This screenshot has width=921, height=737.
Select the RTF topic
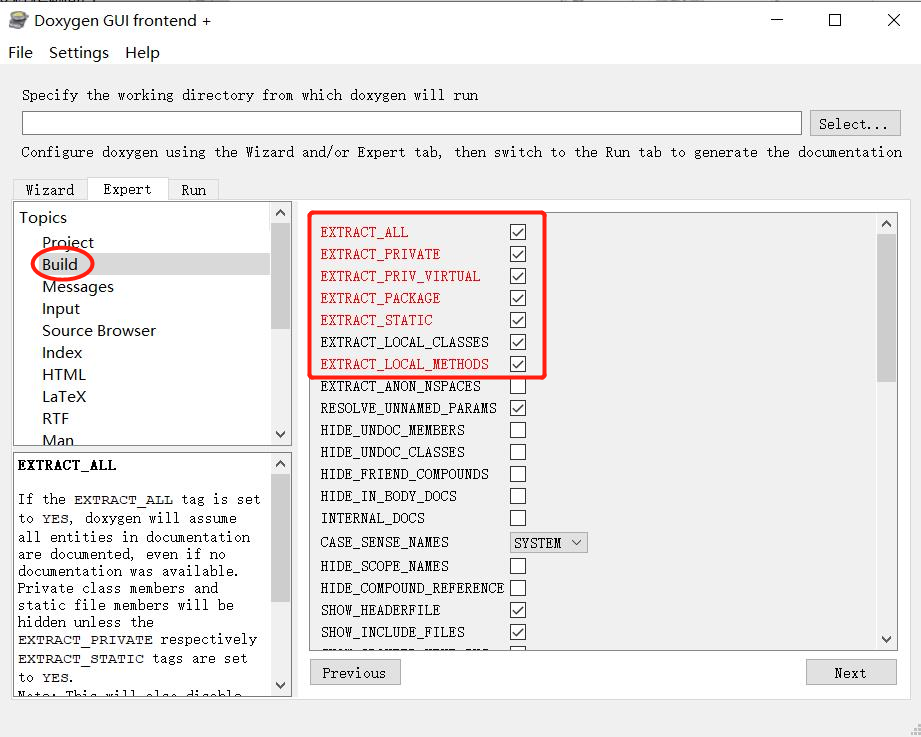(x=55, y=419)
